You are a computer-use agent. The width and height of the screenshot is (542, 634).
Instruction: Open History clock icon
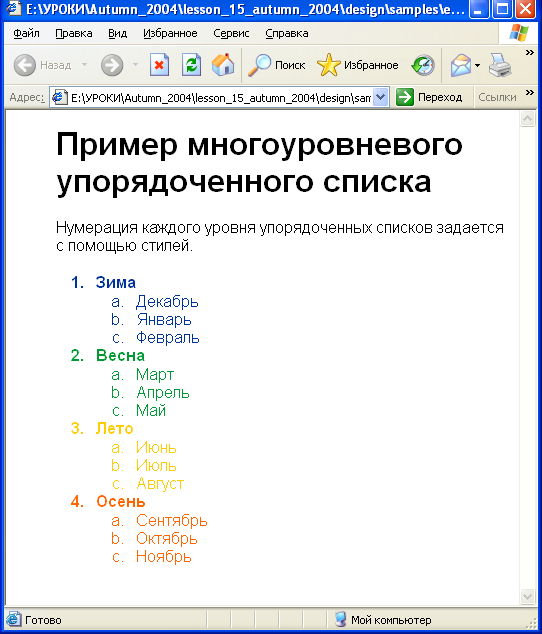coord(423,65)
